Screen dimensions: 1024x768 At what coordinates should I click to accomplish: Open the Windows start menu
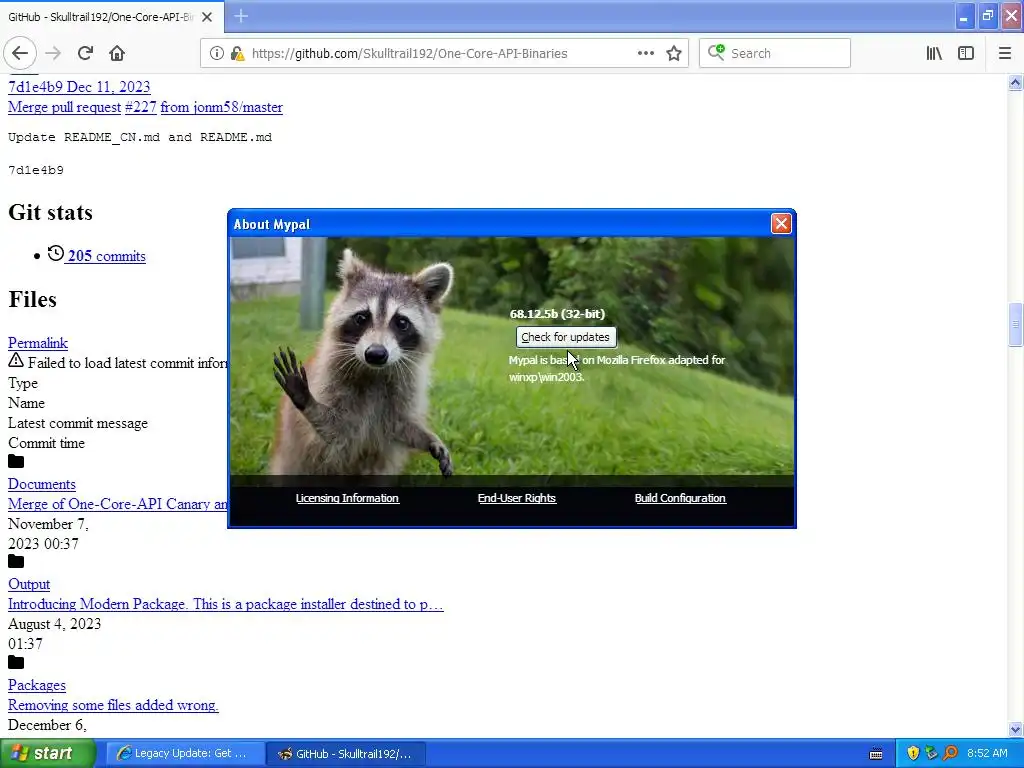tap(47, 754)
